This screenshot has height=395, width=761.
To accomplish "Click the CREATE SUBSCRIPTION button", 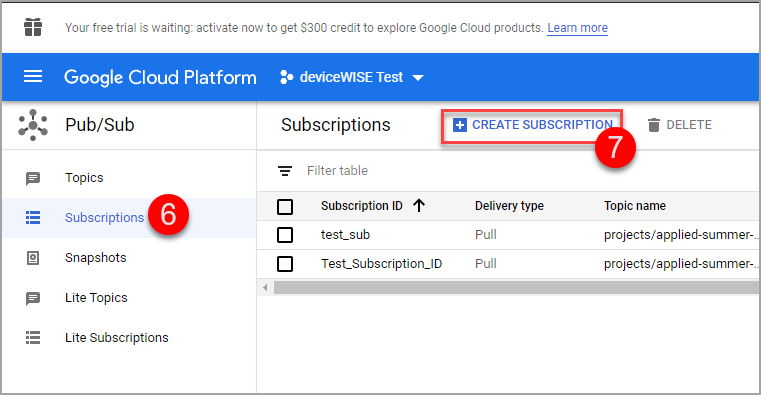I will (532, 125).
